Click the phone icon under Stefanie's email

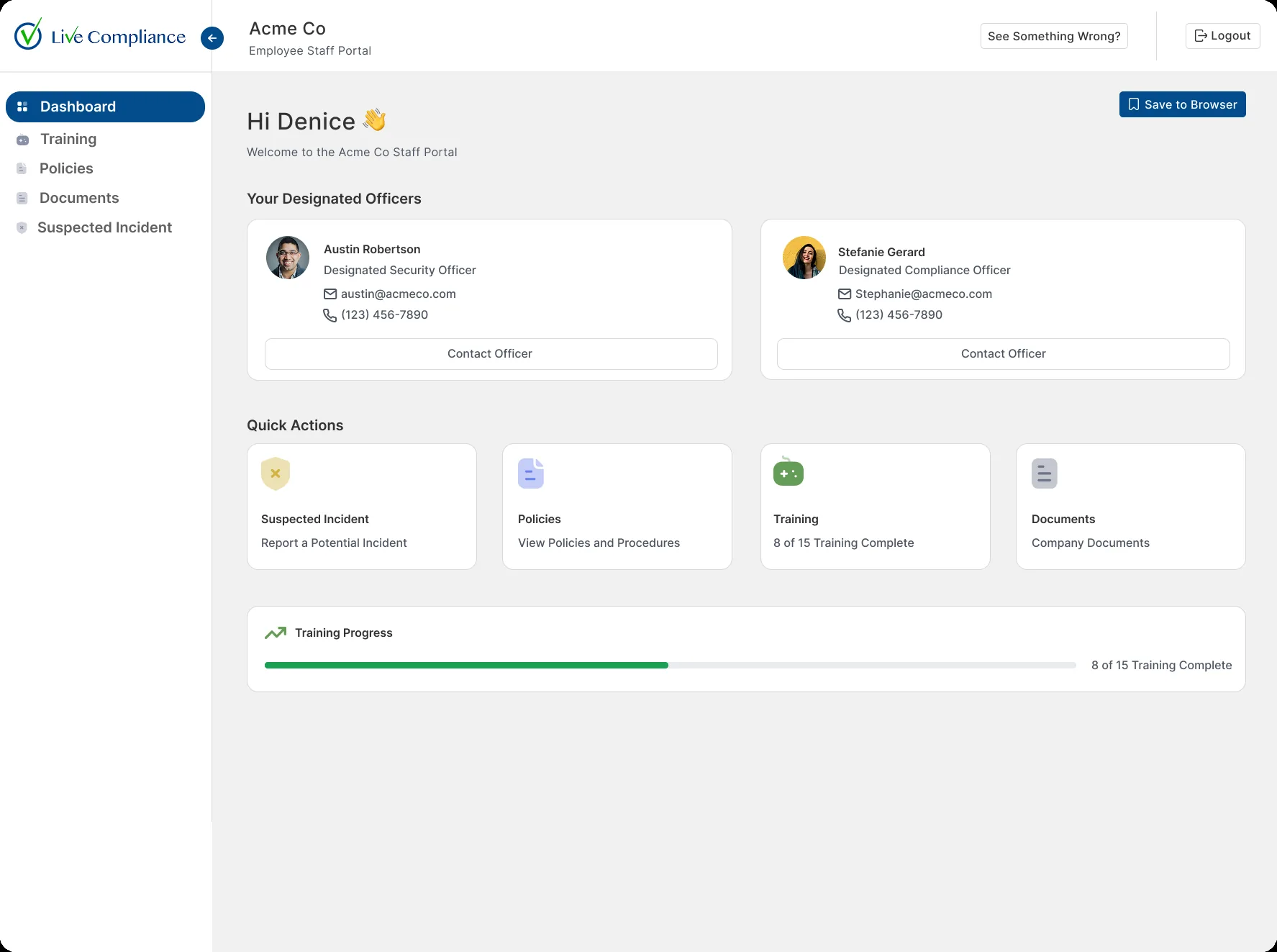click(x=844, y=315)
